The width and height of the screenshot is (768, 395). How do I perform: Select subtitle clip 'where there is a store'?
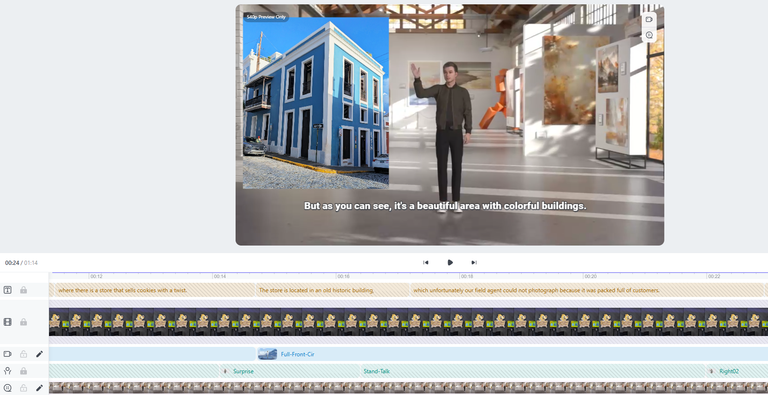tap(155, 290)
